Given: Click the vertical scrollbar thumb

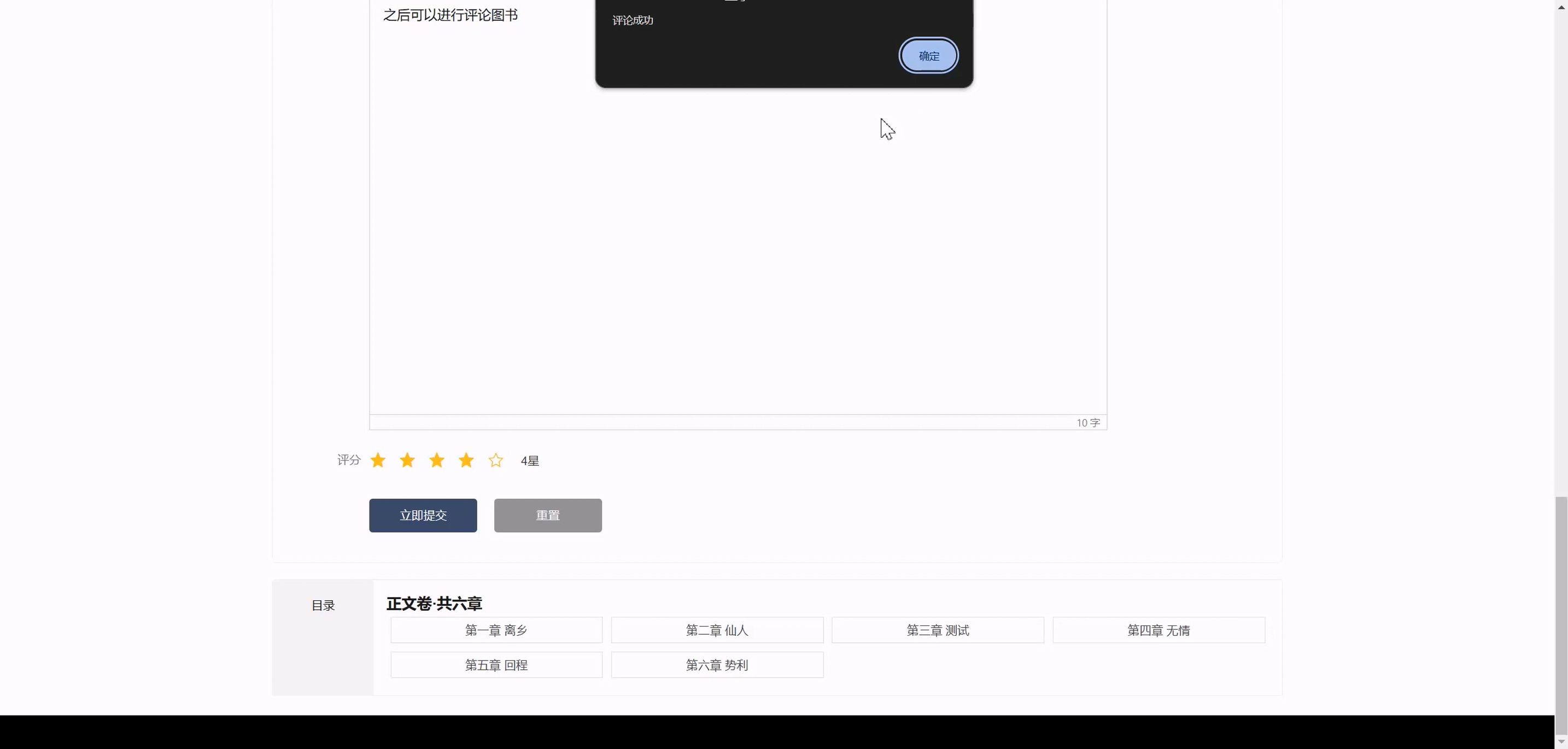Looking at the screenshot, I should (1561, 615).
